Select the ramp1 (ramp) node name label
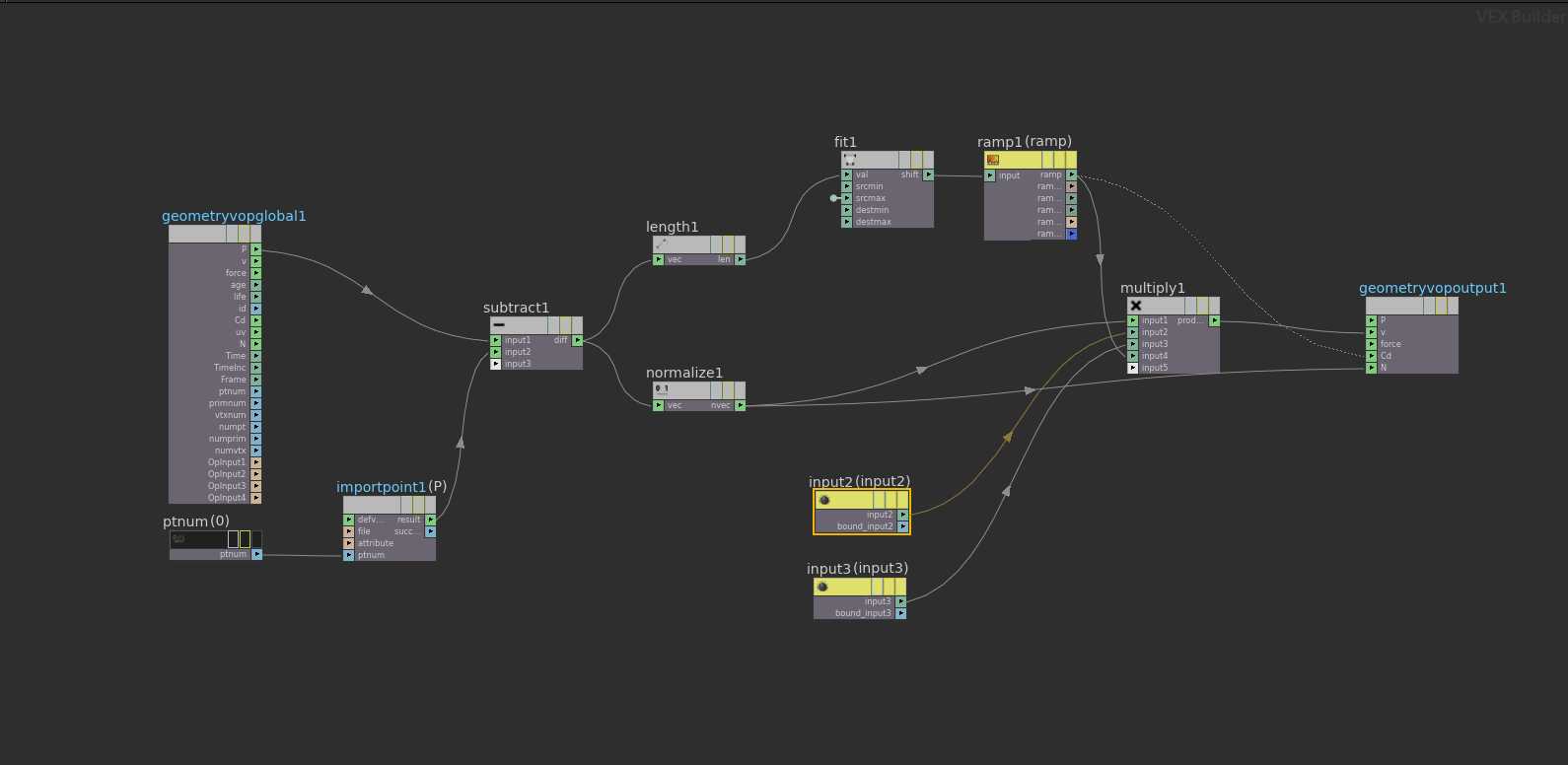 tap(1025, 141)
